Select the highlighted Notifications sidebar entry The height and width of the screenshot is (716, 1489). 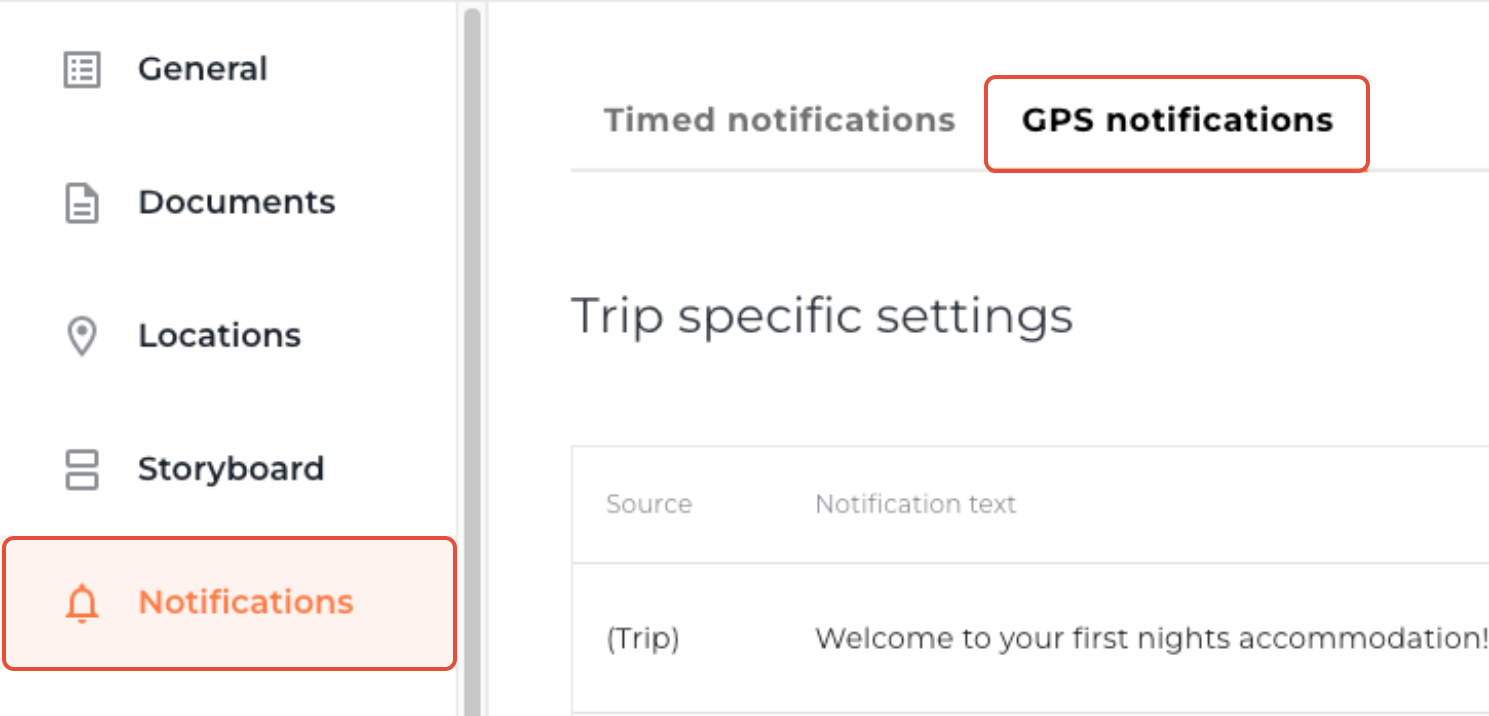245,603
